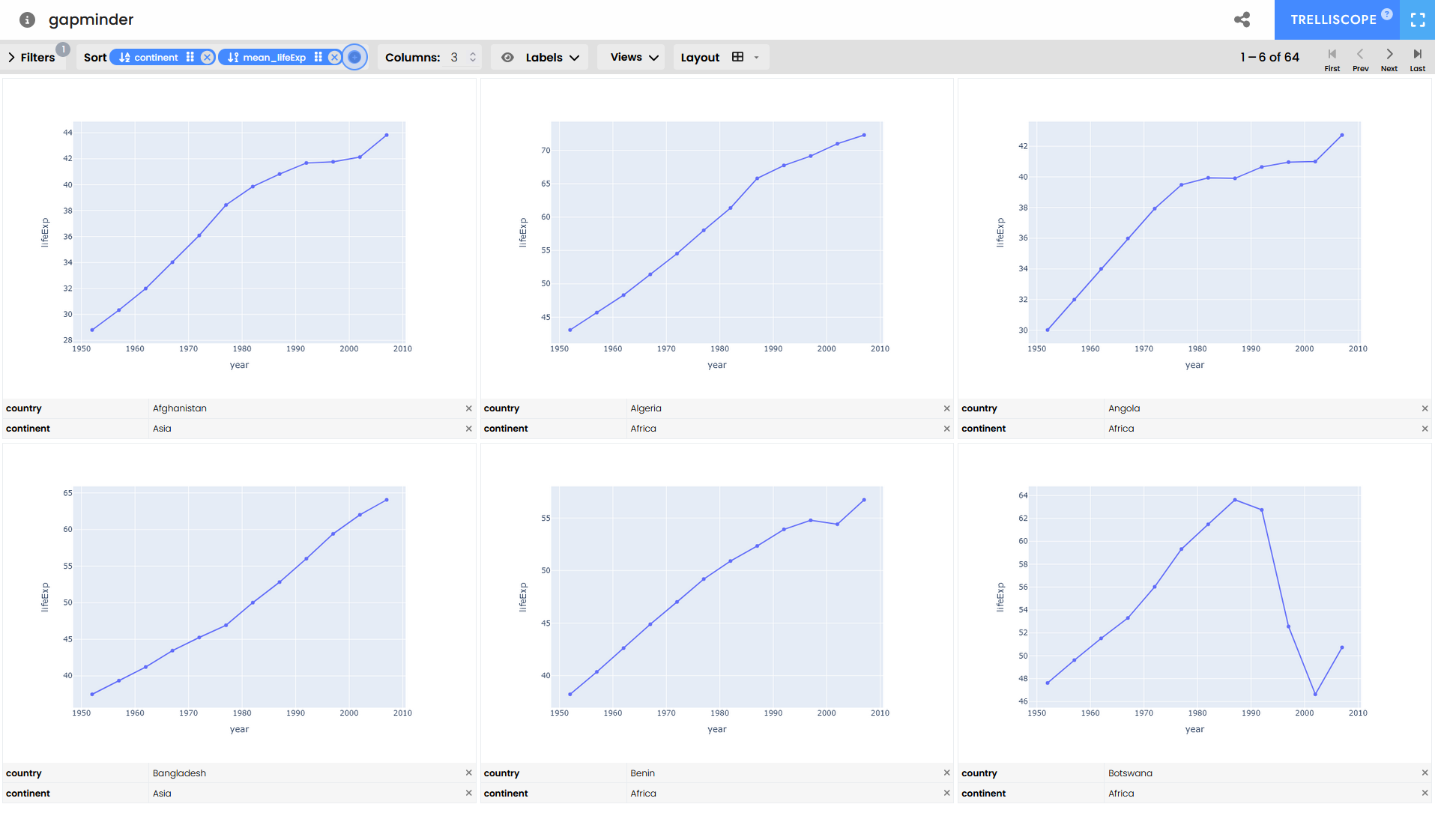Open the info icon next to gapminder
Image resolution: width=1435 pixels, height=840 pixels.
pyautogui.click(x=27, y=19)
